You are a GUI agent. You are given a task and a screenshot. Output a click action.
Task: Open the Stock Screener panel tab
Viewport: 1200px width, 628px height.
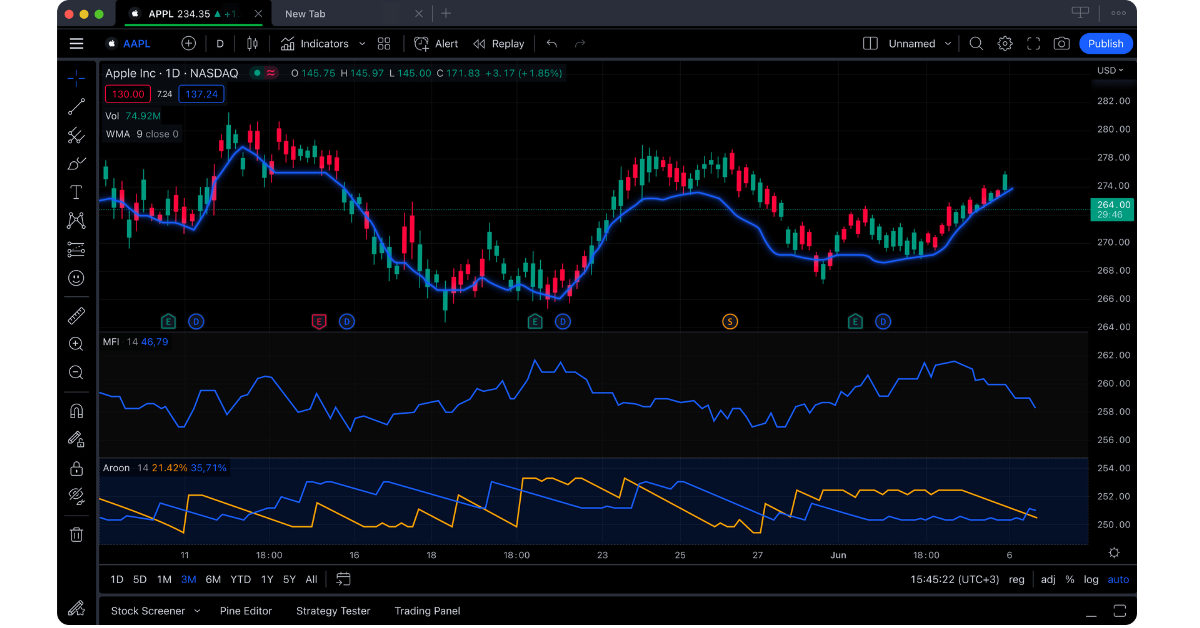pos(148,611)
